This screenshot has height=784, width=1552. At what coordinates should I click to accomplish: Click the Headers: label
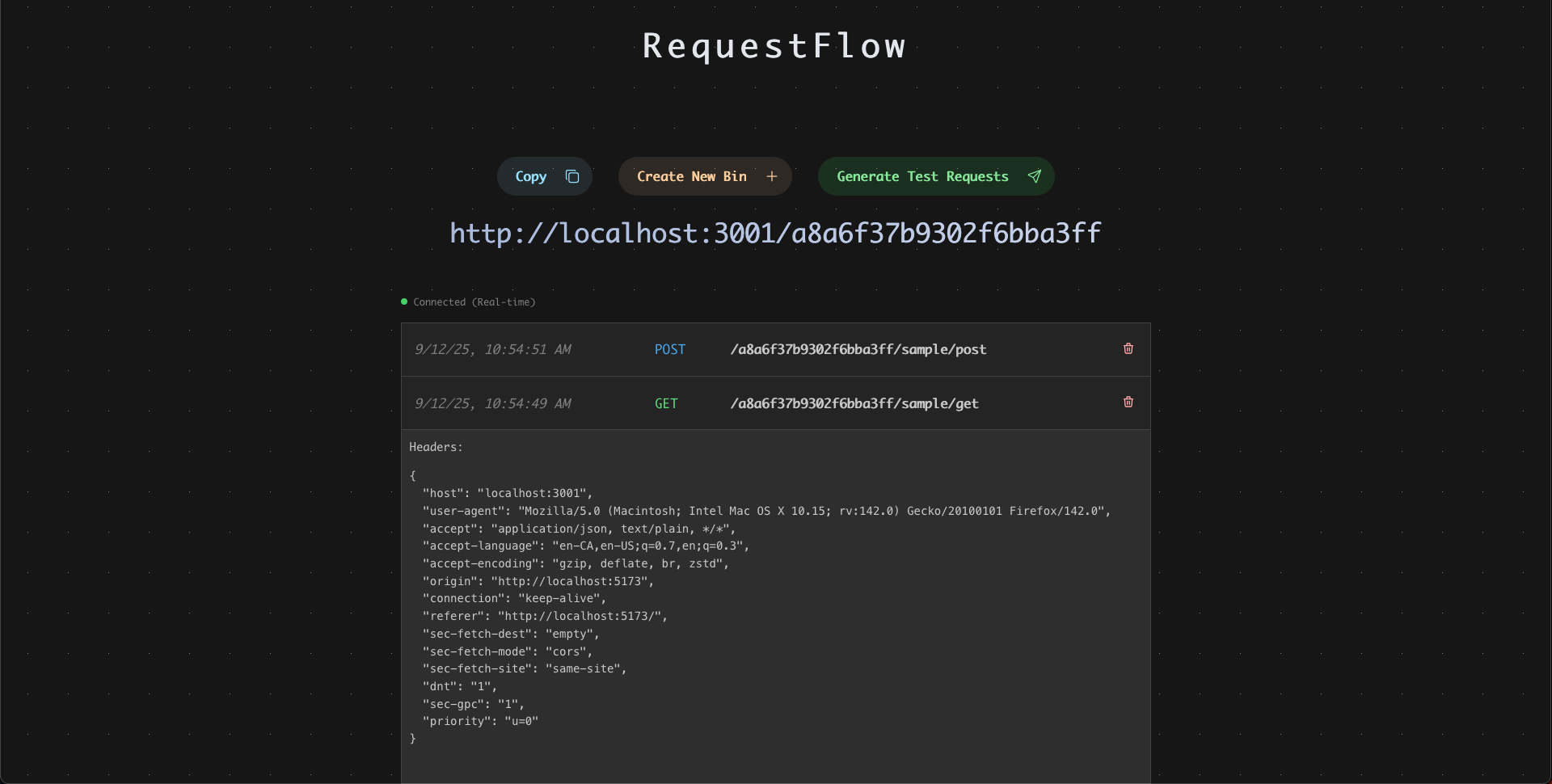tap(436, 447)
